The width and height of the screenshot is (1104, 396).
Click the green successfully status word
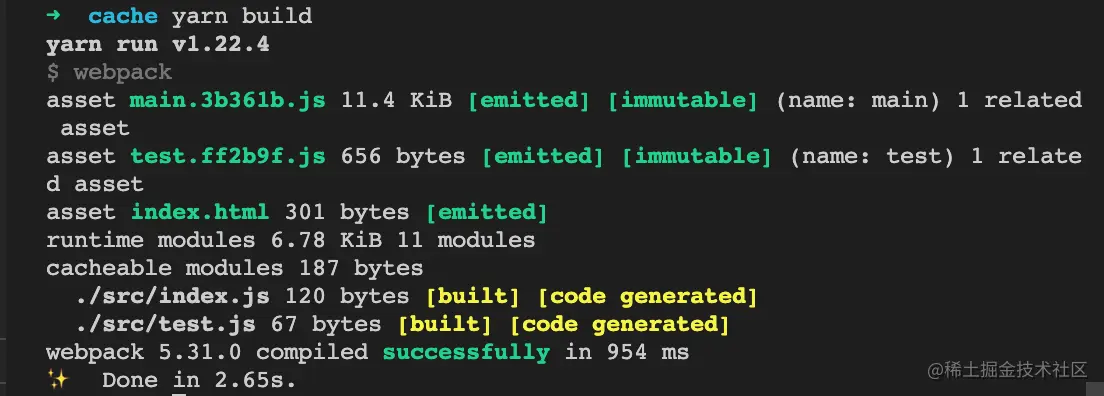pos(465,352)
